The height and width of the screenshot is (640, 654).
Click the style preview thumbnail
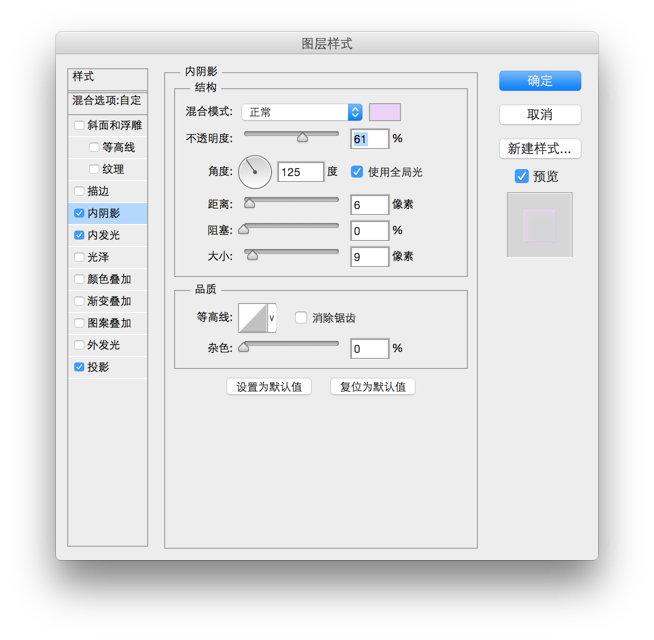(540, 225)
